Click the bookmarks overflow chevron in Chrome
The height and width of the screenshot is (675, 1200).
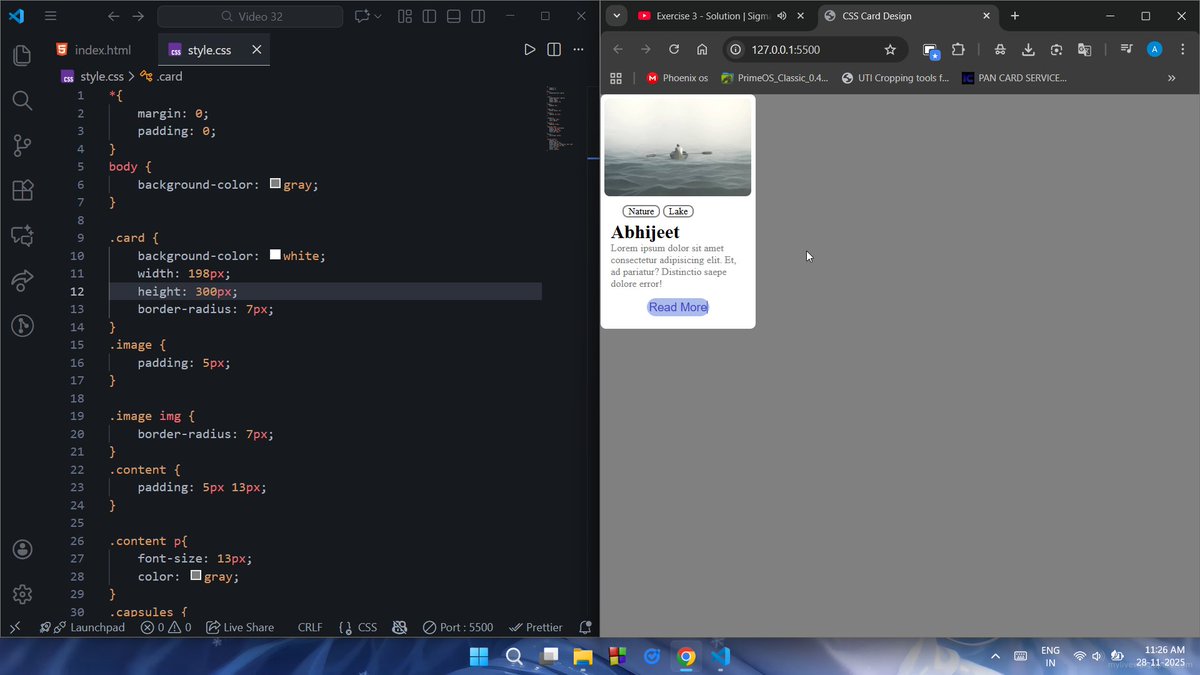(x=1172, y=77)
